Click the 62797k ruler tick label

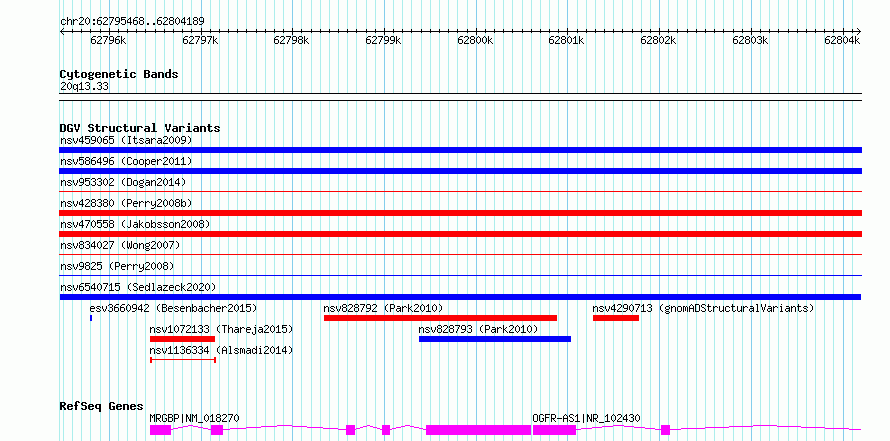point(200,41)
